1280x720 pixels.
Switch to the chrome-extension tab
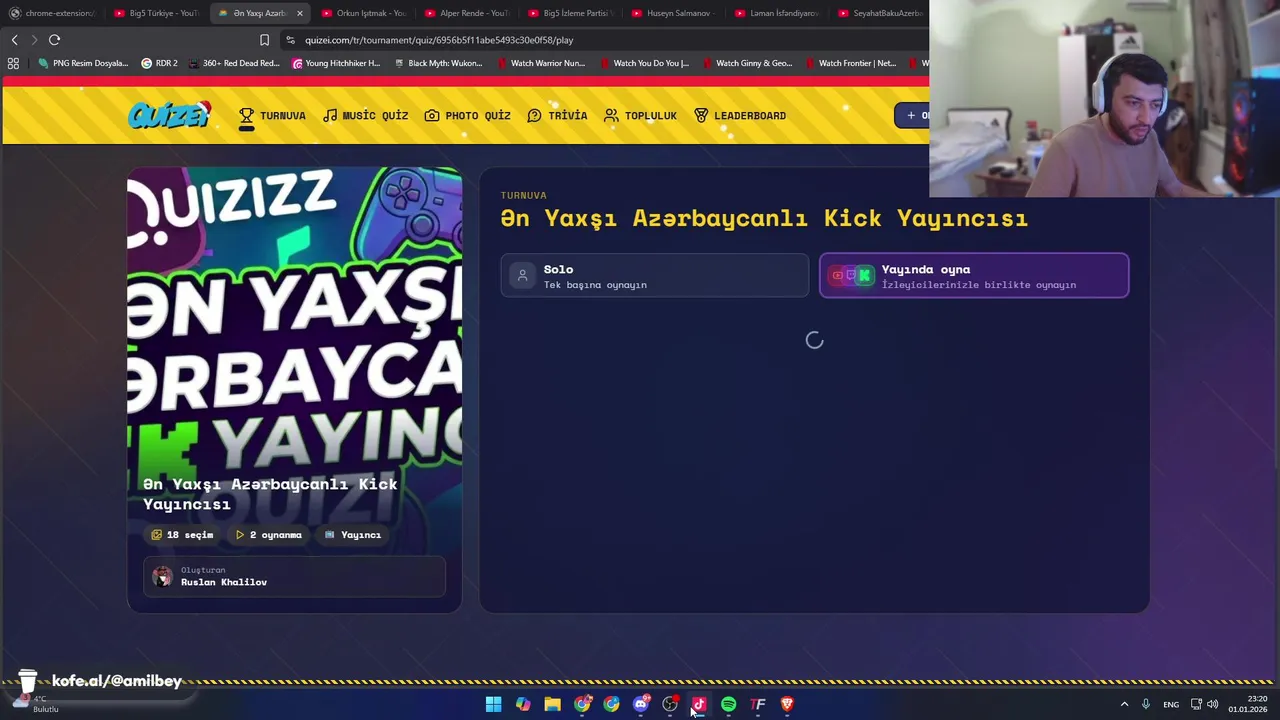[52, 13]
